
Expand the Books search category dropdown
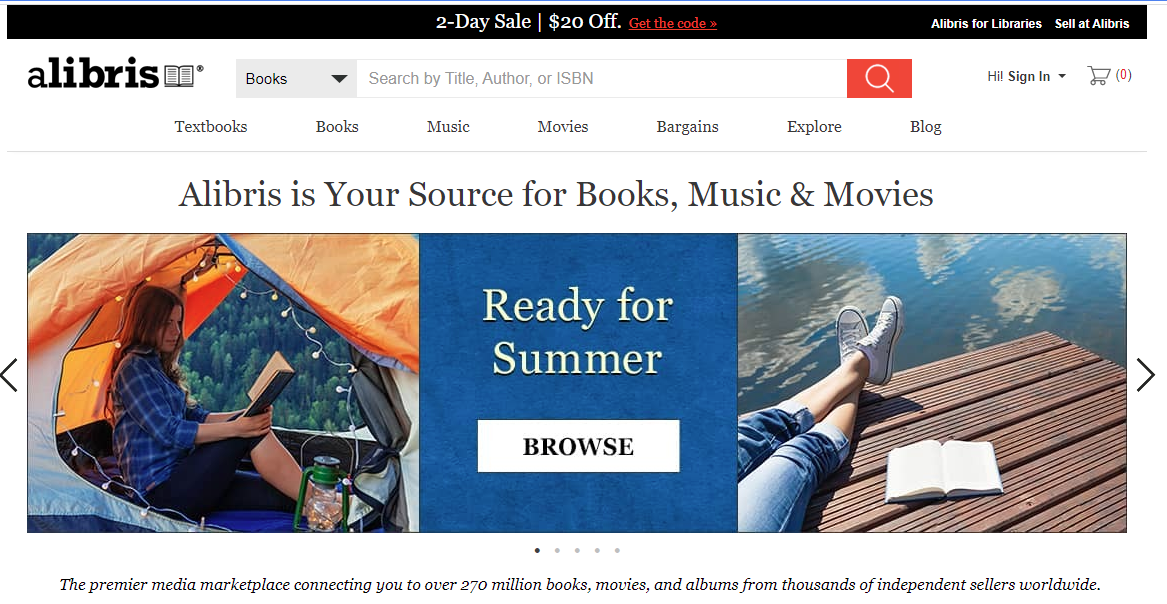click(x=296, y=78)
